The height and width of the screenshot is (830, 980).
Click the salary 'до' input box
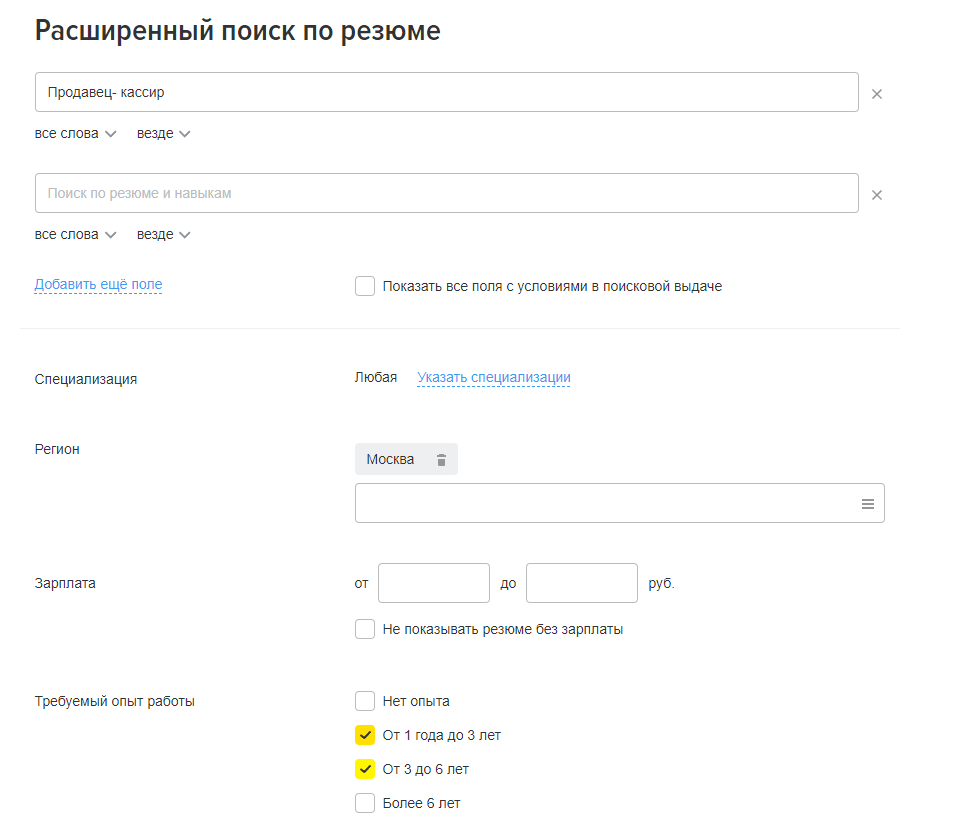[x=582, y=583]
